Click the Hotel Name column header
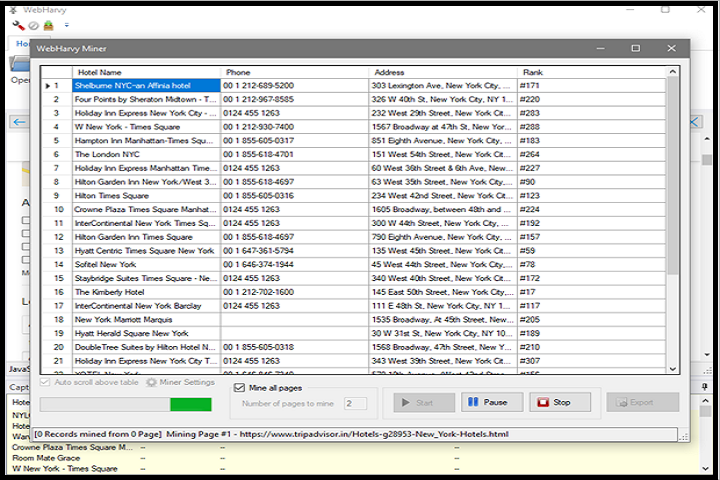 pos(146,73)
